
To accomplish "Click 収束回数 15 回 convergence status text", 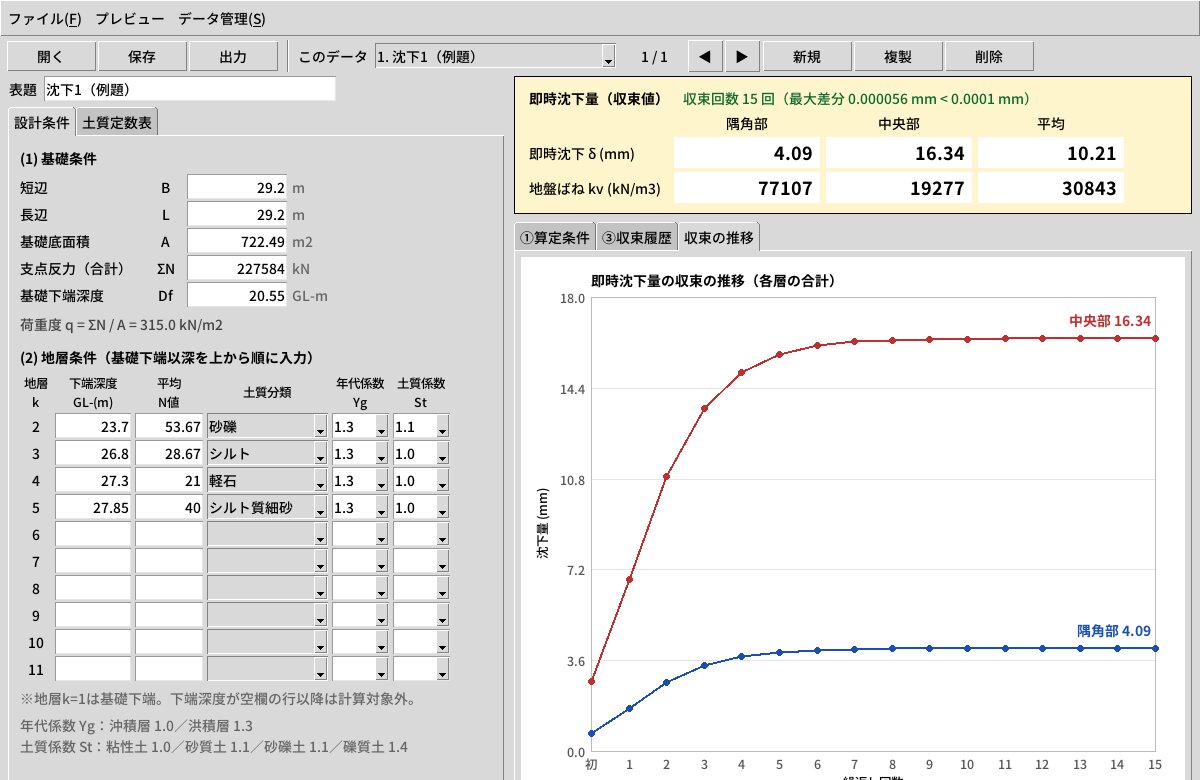I will [x=857, y=100].
